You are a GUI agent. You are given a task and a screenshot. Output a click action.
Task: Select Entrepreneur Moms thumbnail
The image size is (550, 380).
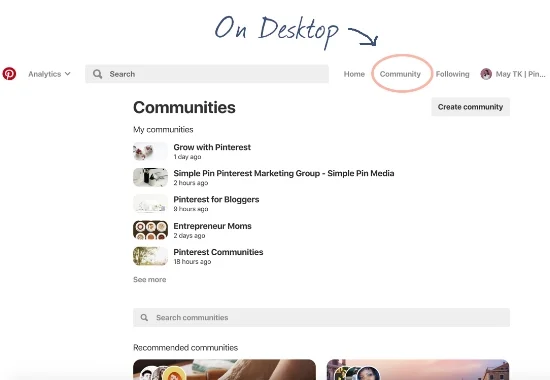coord(150,230)
